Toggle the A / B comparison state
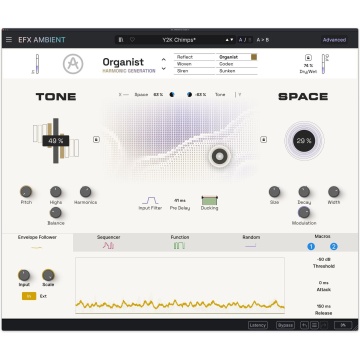 pos(245,40)
